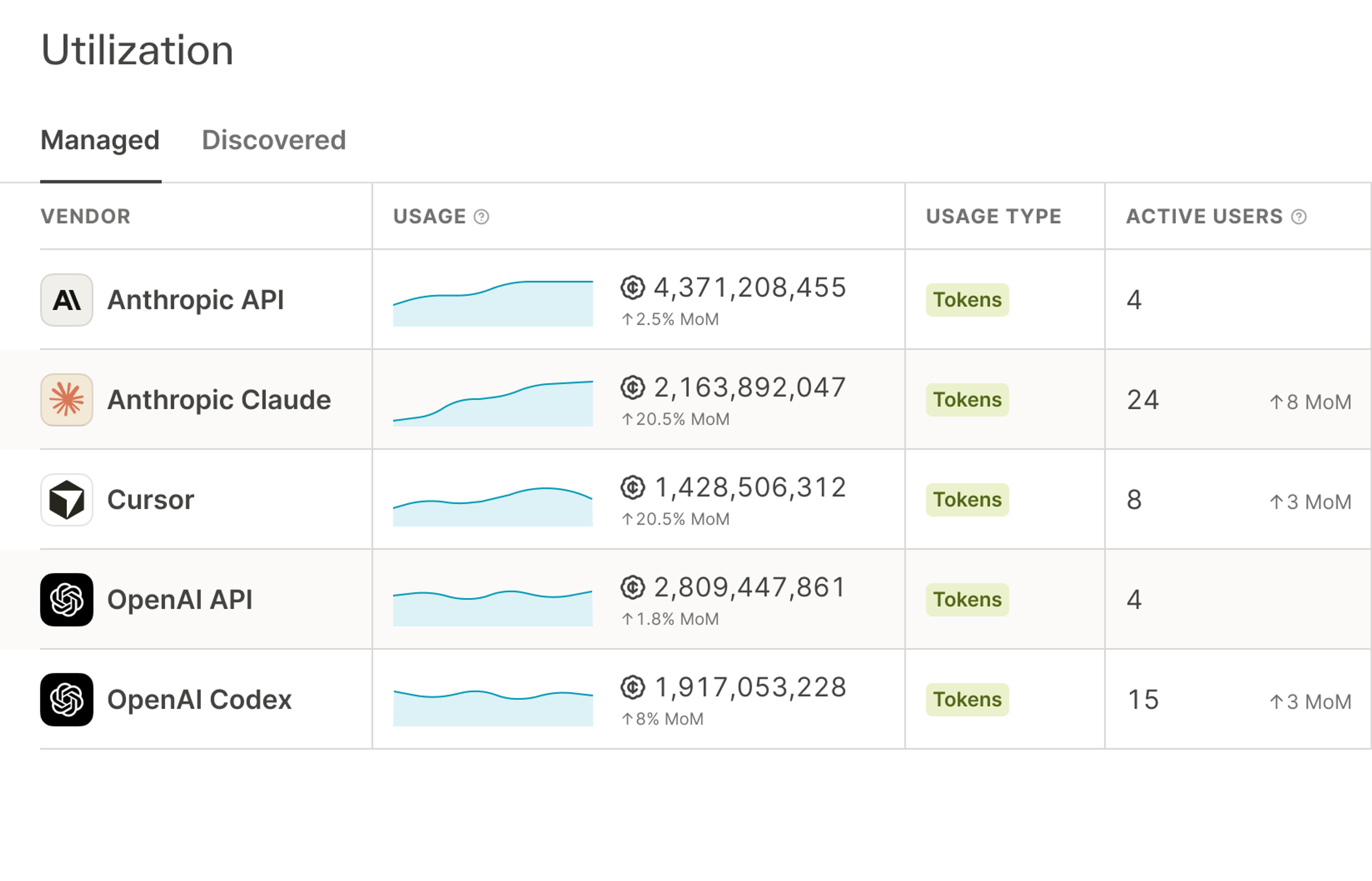Click the 8 MoM active users change
This screenshot has height=881, width=1372.
pos(1310,402)
